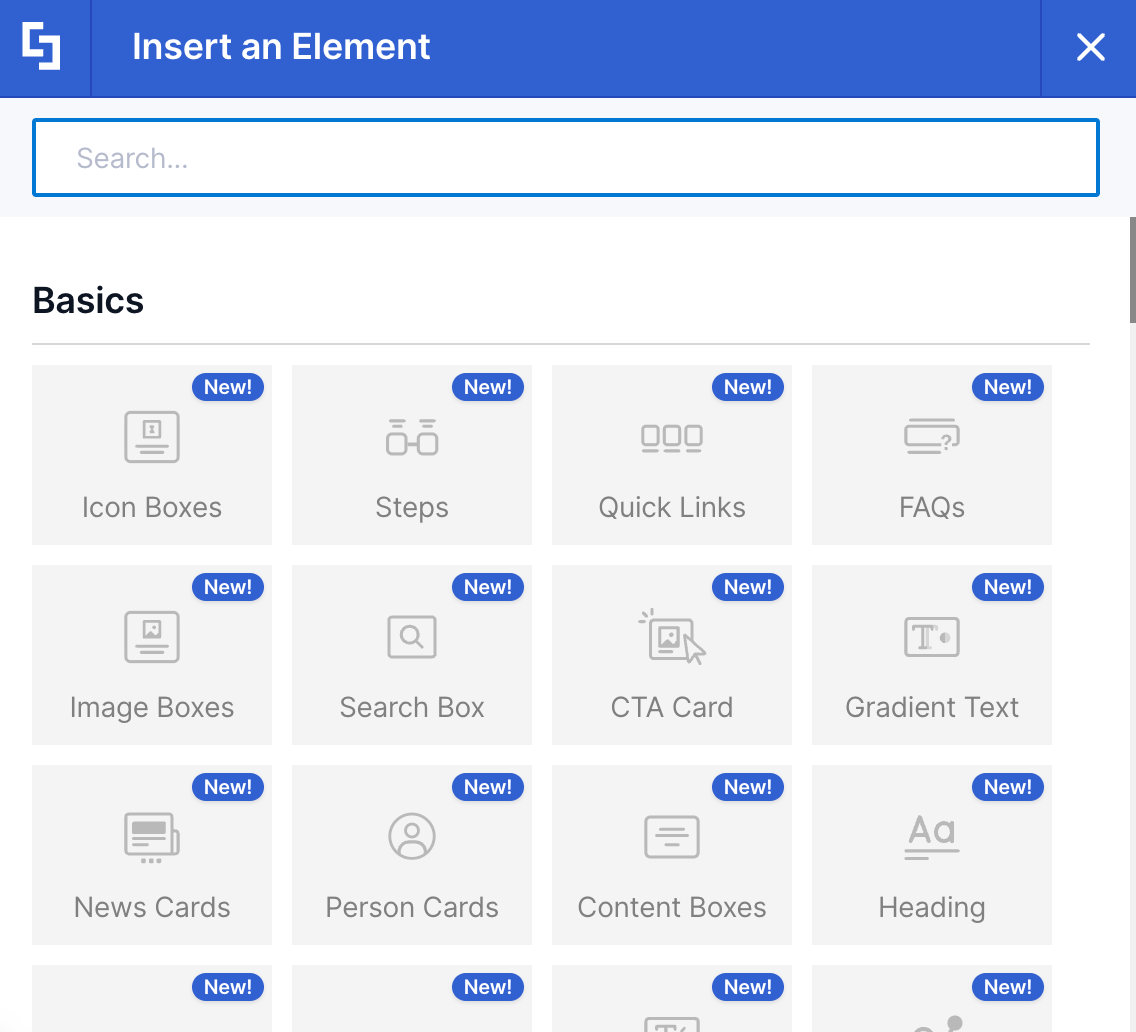Image resolution: width=1136 pixels, height=1032 pixels.
Task: Insert the Person Cards element
Action: [x=412, y=855]
